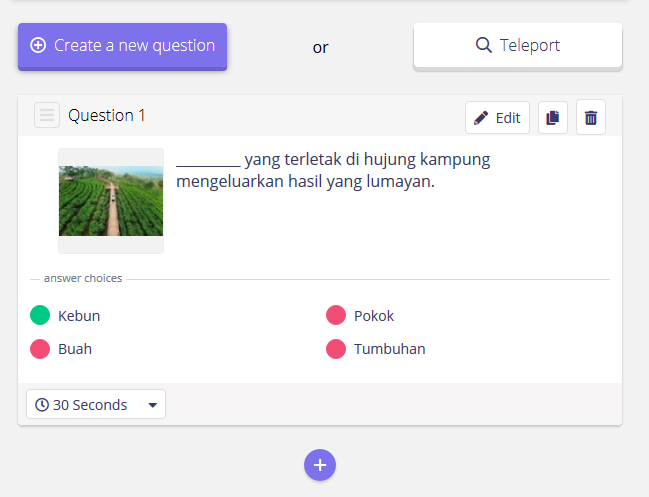Viewport: 649px width, 497px height.
Task: Open the 30 Seconds timer dropdown
Action: click(x=96, y=405)
